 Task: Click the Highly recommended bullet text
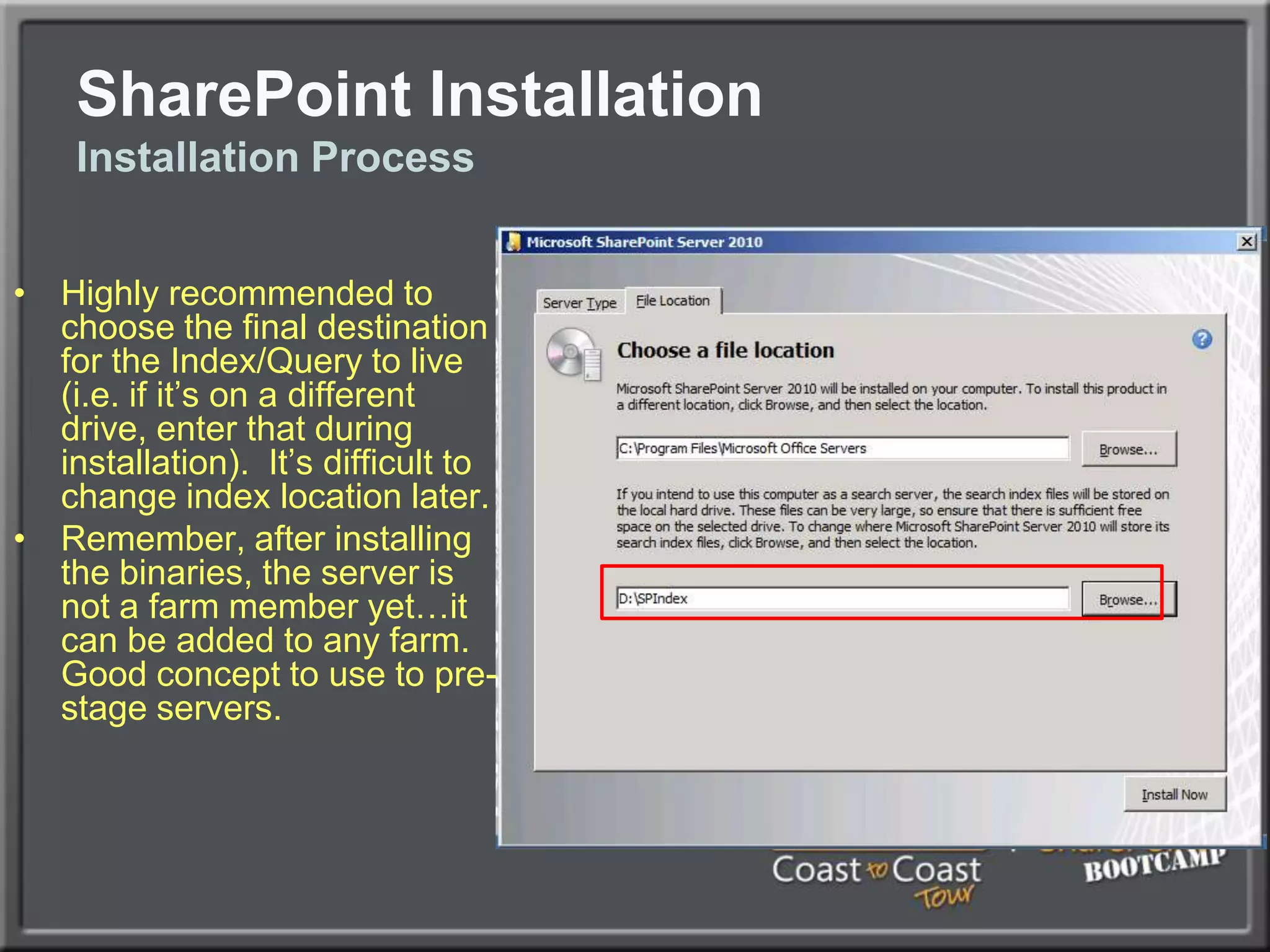[275, 395]
